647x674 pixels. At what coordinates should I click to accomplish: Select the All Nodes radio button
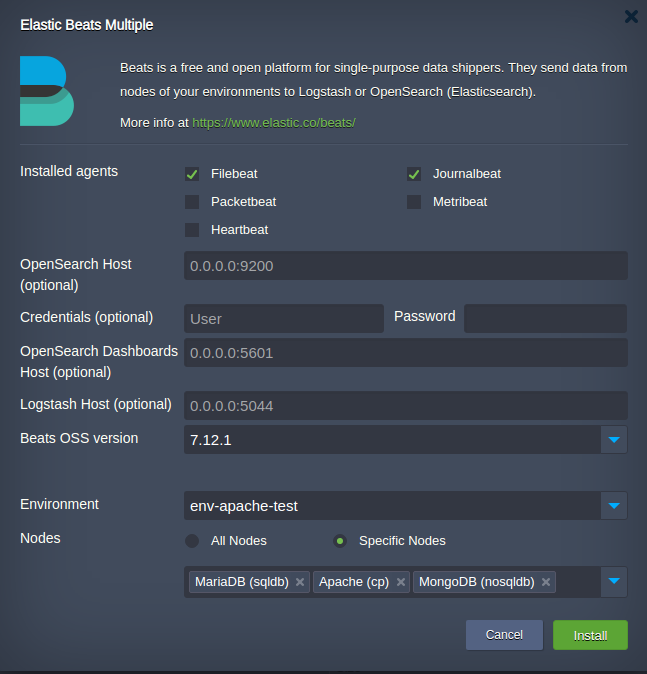(x=192, y=541)
